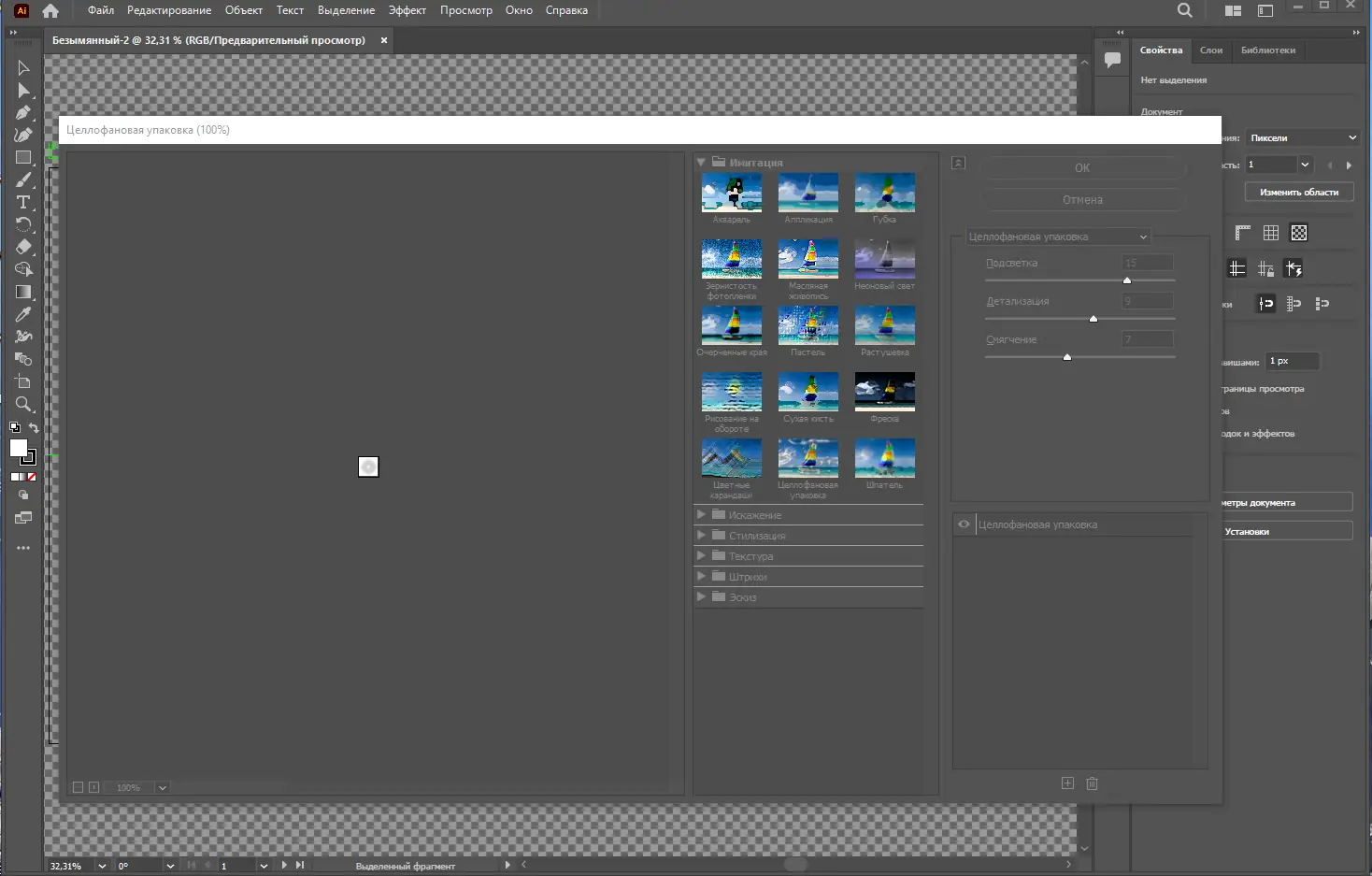Open the Файл menu
The width and height of the screenshot is (1372, 876).
coord(101,10)
